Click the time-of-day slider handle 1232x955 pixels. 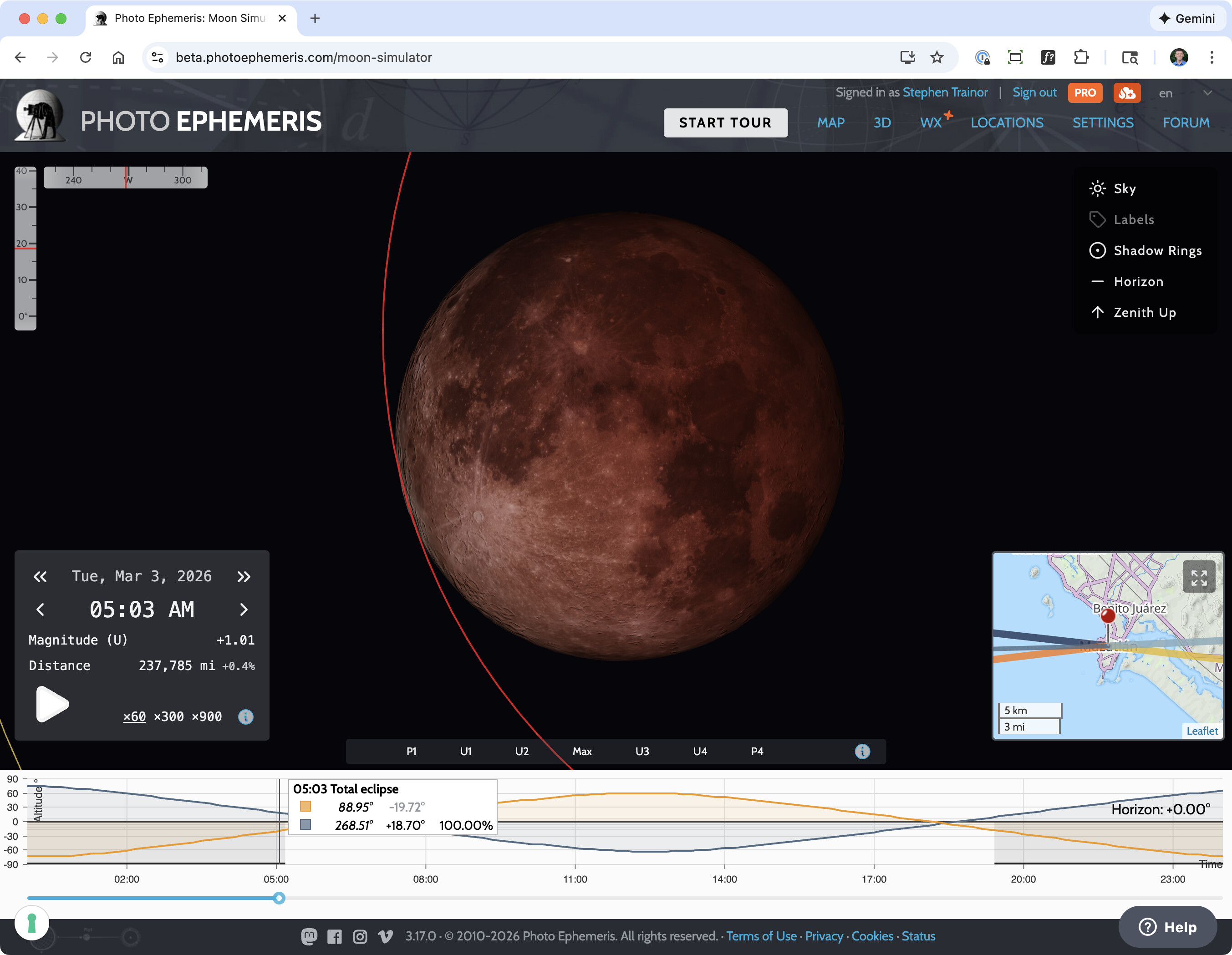[279, 898]
